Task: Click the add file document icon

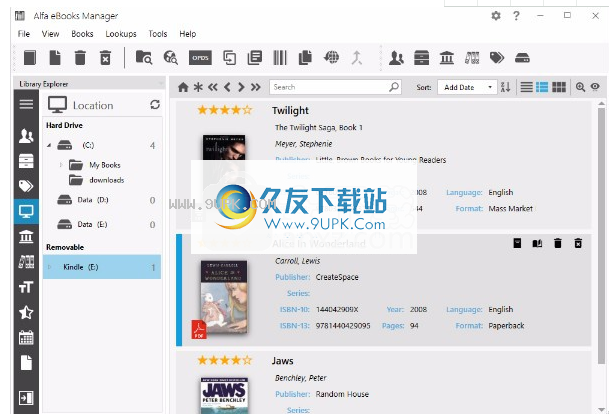Action: coord(55,58)
